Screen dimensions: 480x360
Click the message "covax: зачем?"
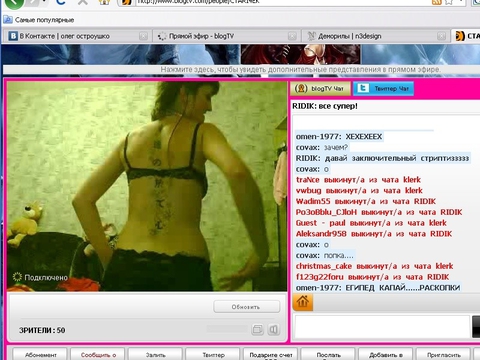[x=322, y=147]
